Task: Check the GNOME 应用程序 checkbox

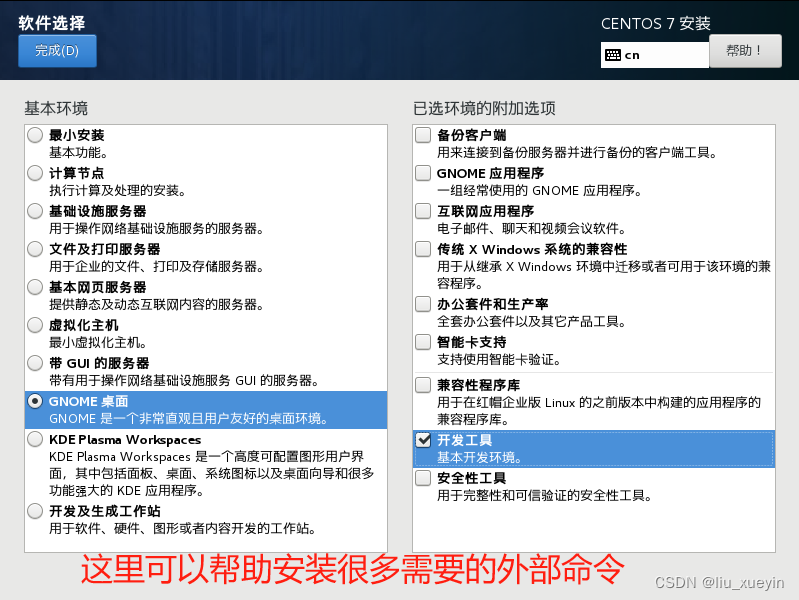Action: tap(423, 173)
